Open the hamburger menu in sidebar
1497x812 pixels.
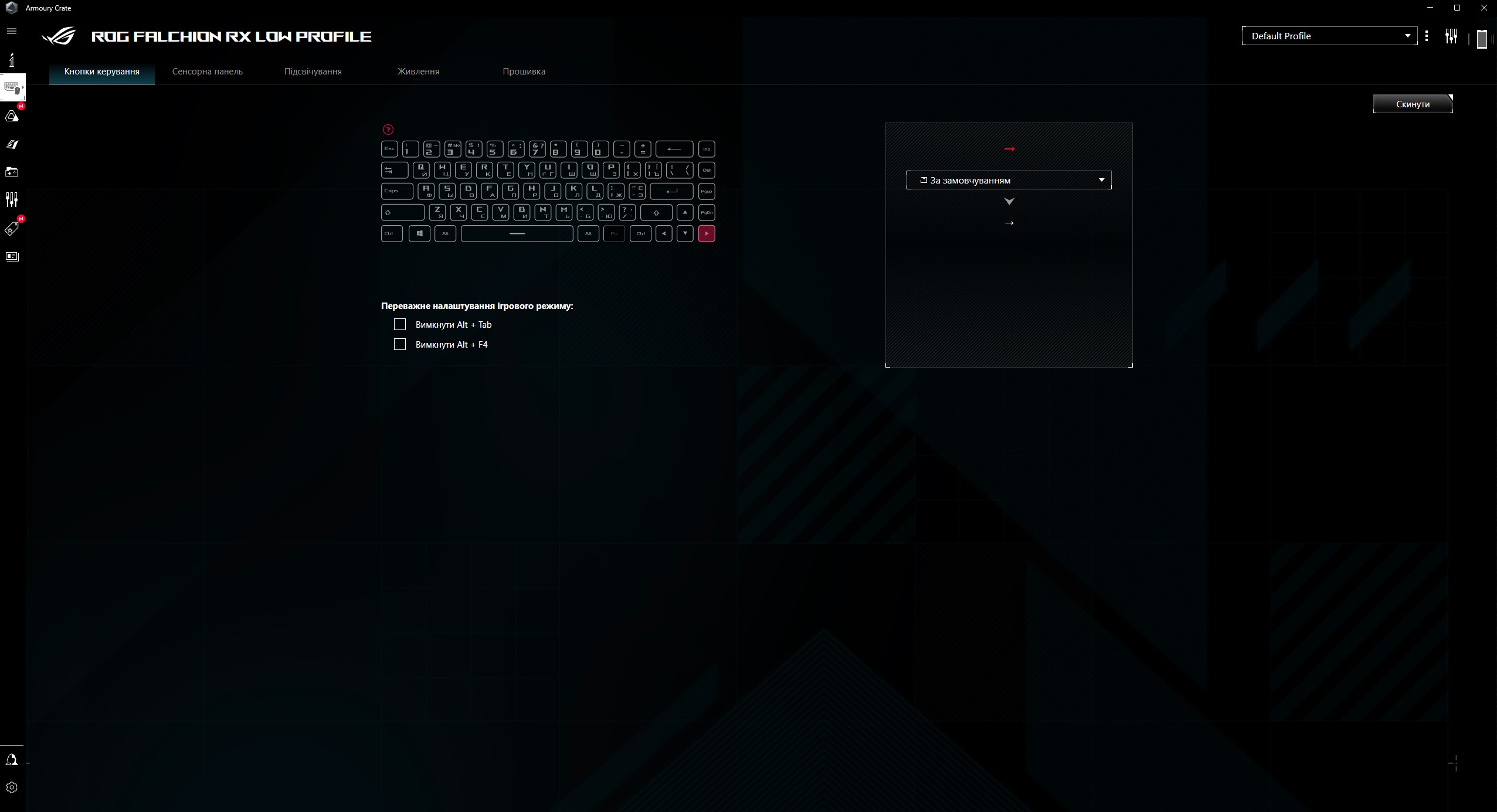click(x=12, y=31)
